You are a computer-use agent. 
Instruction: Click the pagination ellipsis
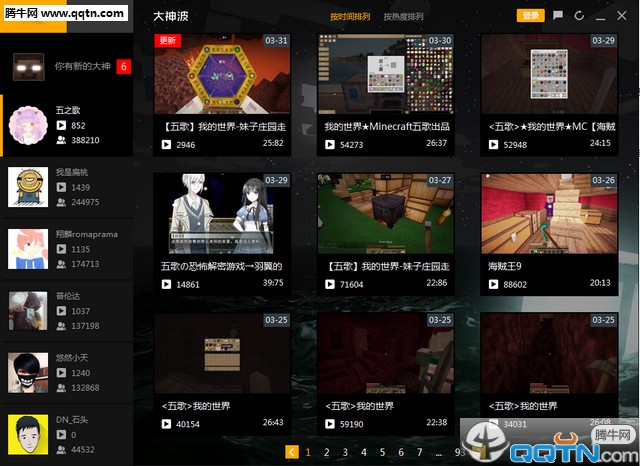[439, 454]
